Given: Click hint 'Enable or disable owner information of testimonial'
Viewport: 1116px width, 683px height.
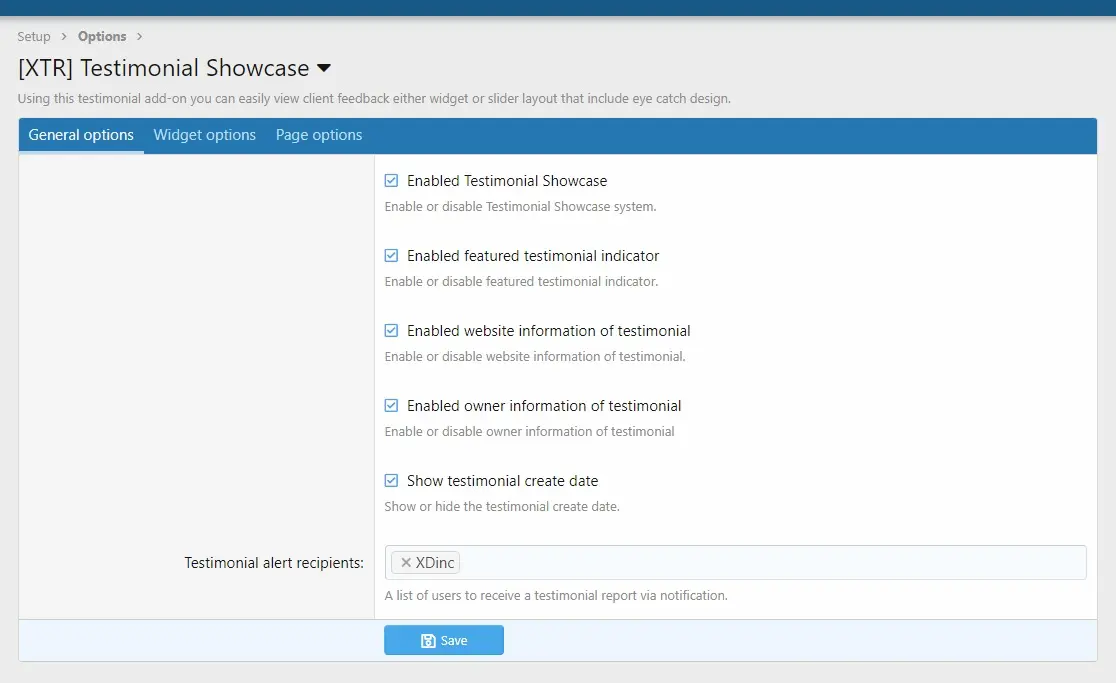Looking at the screenshot, I should [529, 432].
